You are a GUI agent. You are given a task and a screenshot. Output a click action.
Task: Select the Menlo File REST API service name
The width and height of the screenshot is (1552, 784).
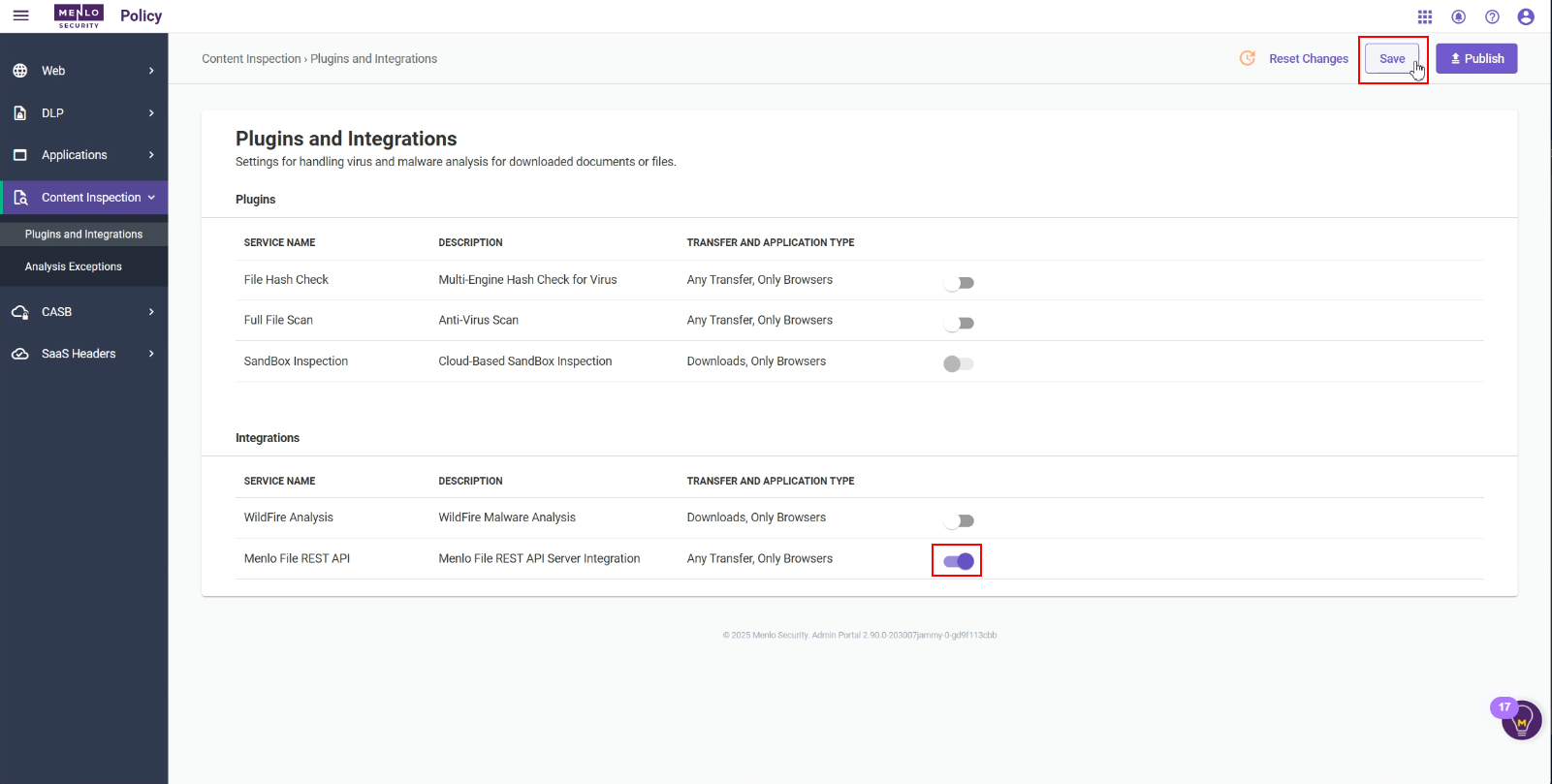(297, 559)
